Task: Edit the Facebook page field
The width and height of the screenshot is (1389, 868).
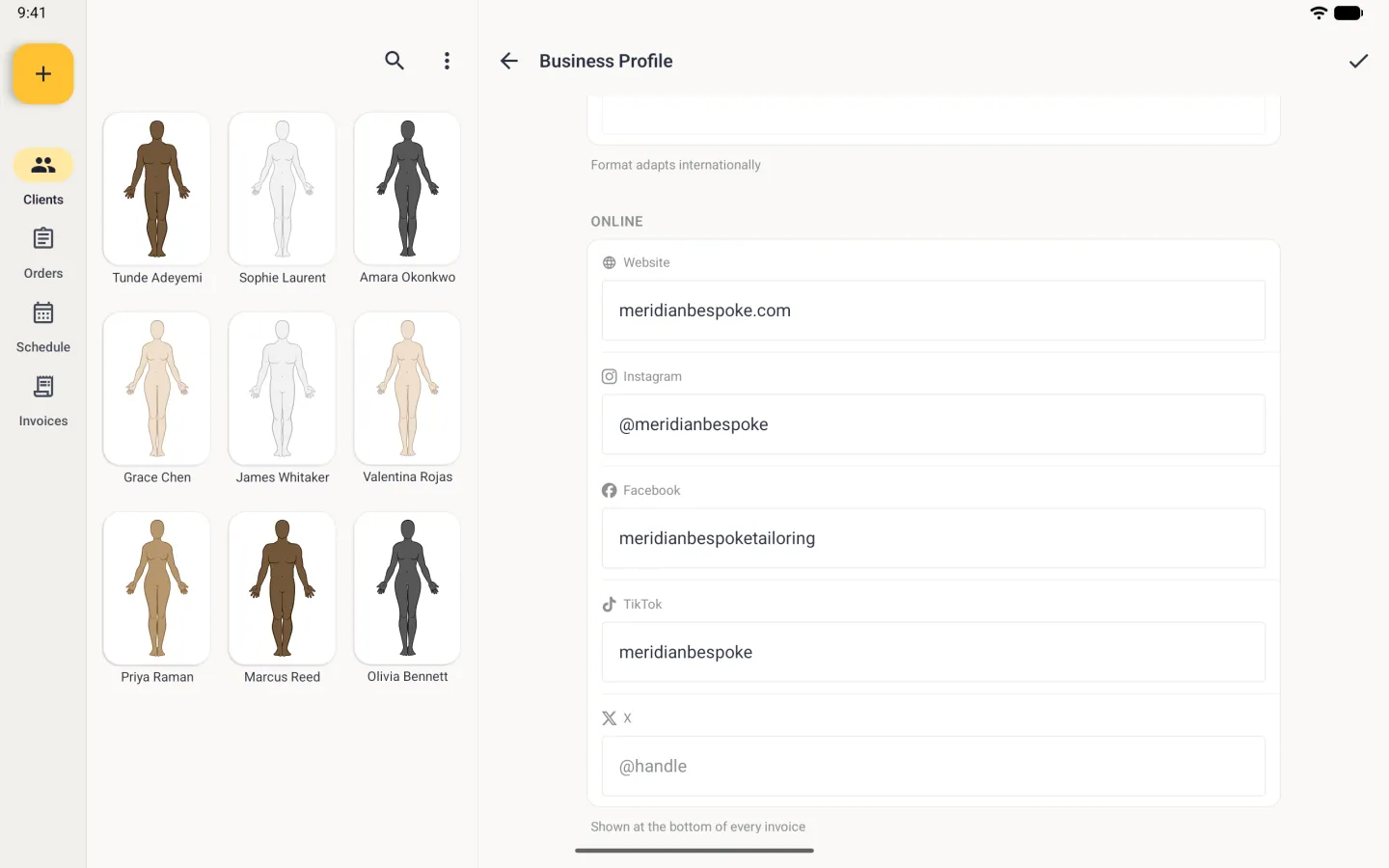Action: [934, 538]
